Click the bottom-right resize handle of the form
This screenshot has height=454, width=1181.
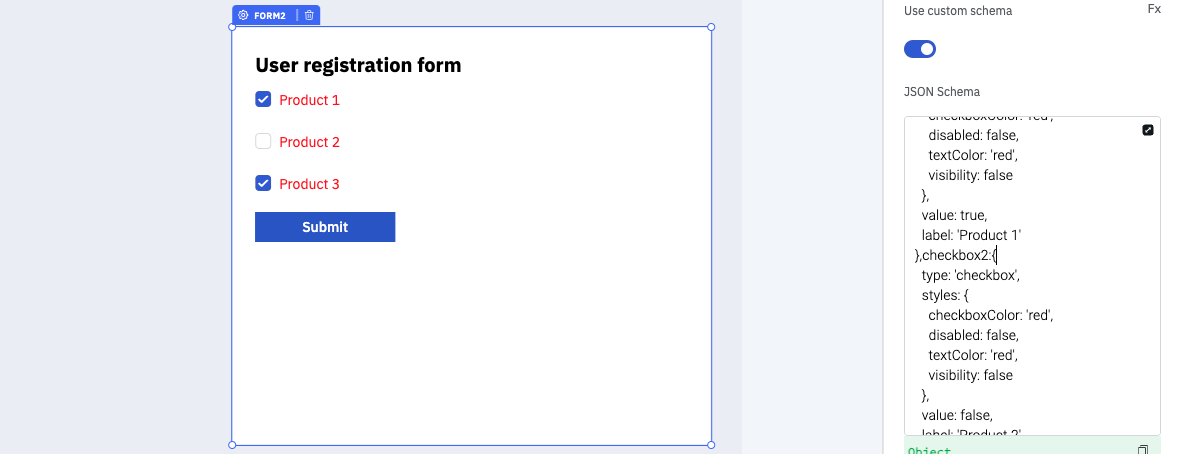coord(711,444)
